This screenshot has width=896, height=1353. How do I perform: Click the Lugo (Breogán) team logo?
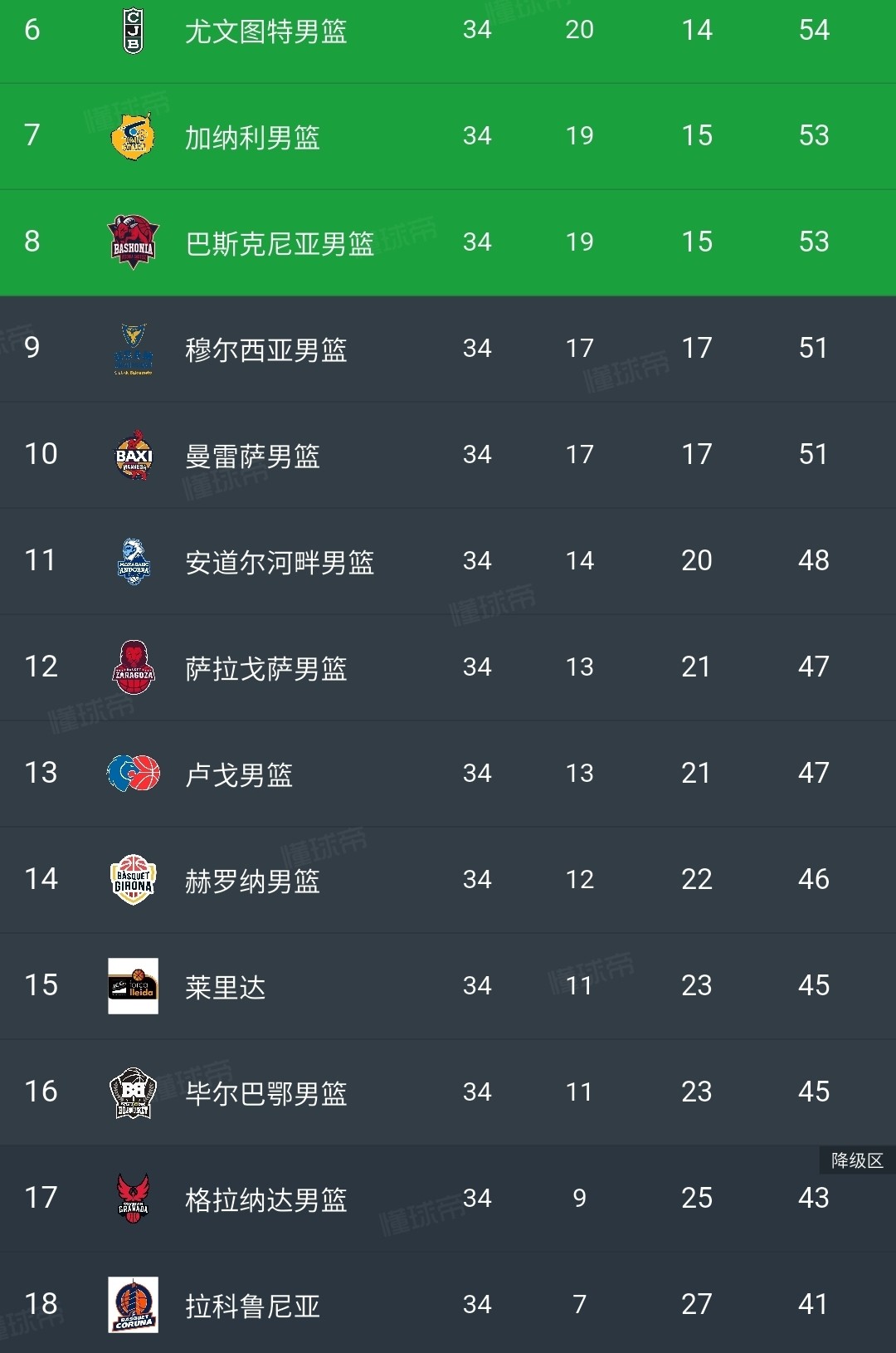click(x=133, y=774)
